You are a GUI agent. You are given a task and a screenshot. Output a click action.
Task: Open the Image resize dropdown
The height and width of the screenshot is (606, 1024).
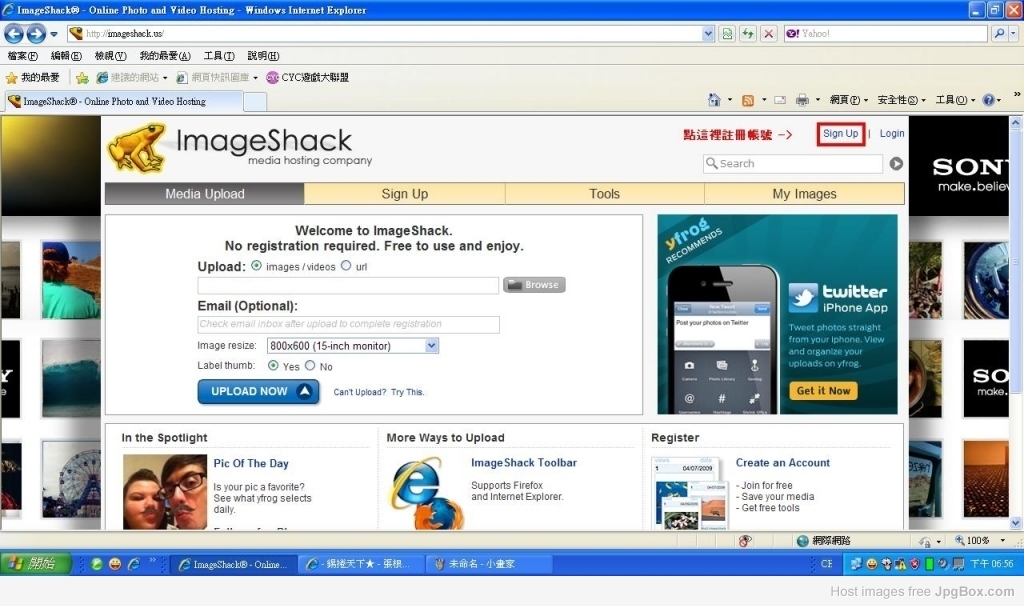(431, 346)
